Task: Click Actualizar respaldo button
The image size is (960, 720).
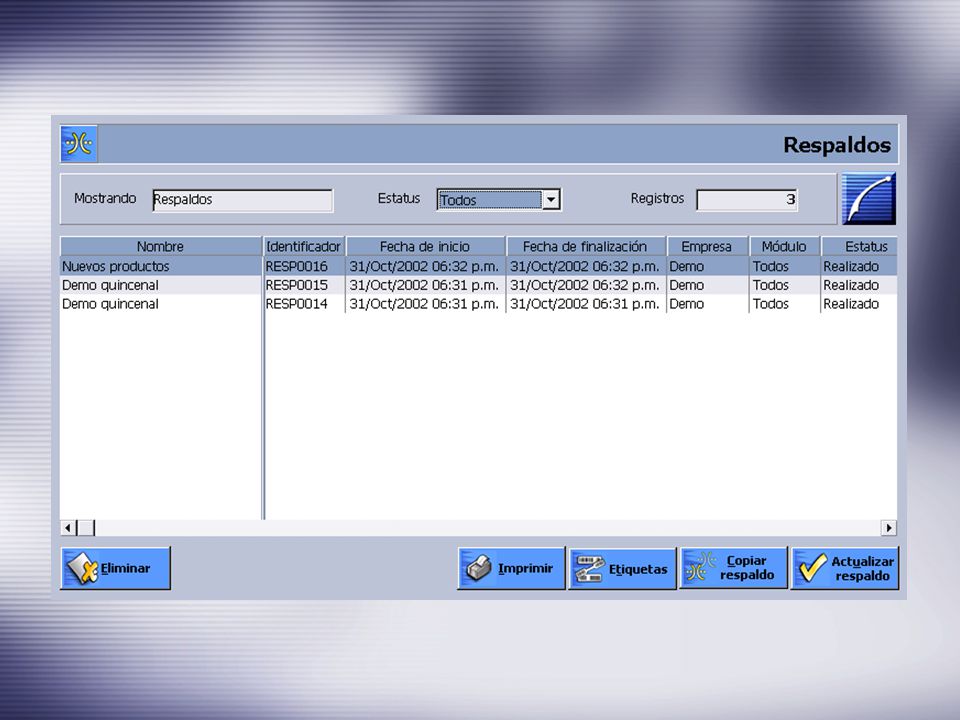Action: 845,568
